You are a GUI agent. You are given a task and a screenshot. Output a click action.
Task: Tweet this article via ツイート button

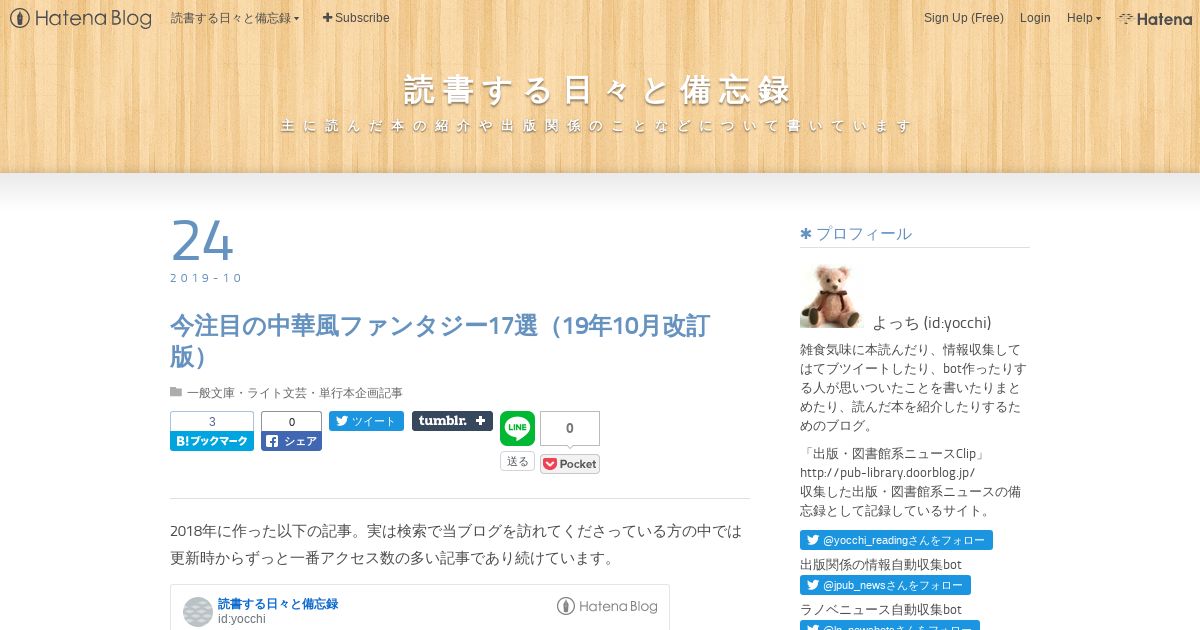[366, 421]
